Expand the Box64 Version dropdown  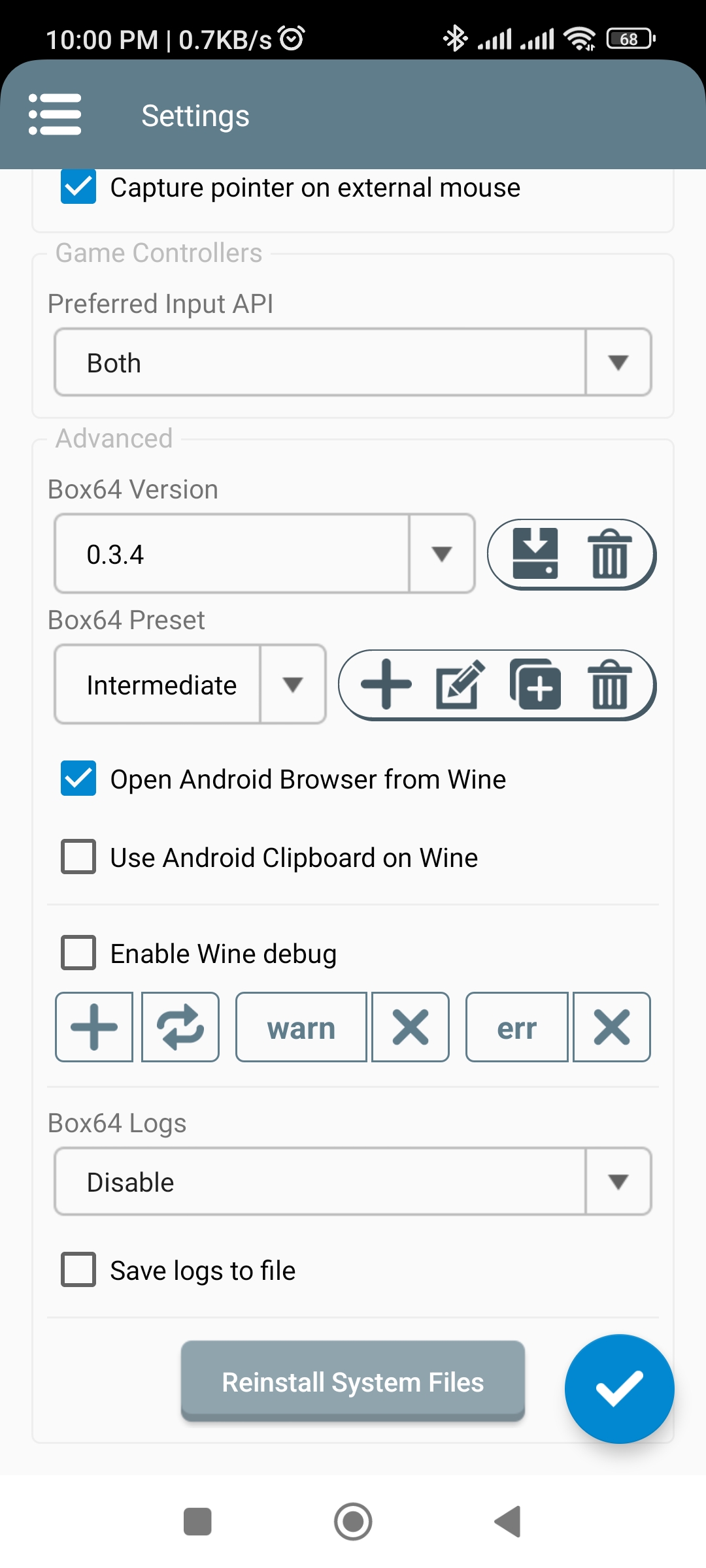click(265, 553)
